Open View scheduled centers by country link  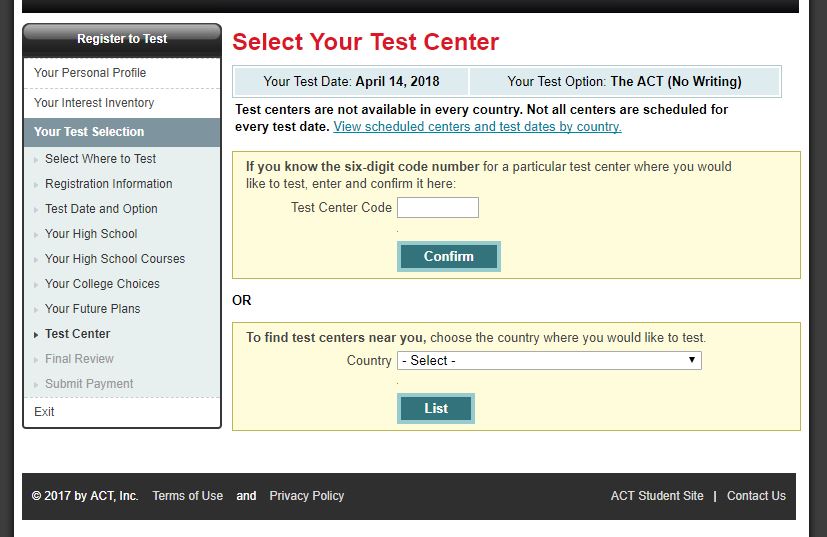click(477, 127)
